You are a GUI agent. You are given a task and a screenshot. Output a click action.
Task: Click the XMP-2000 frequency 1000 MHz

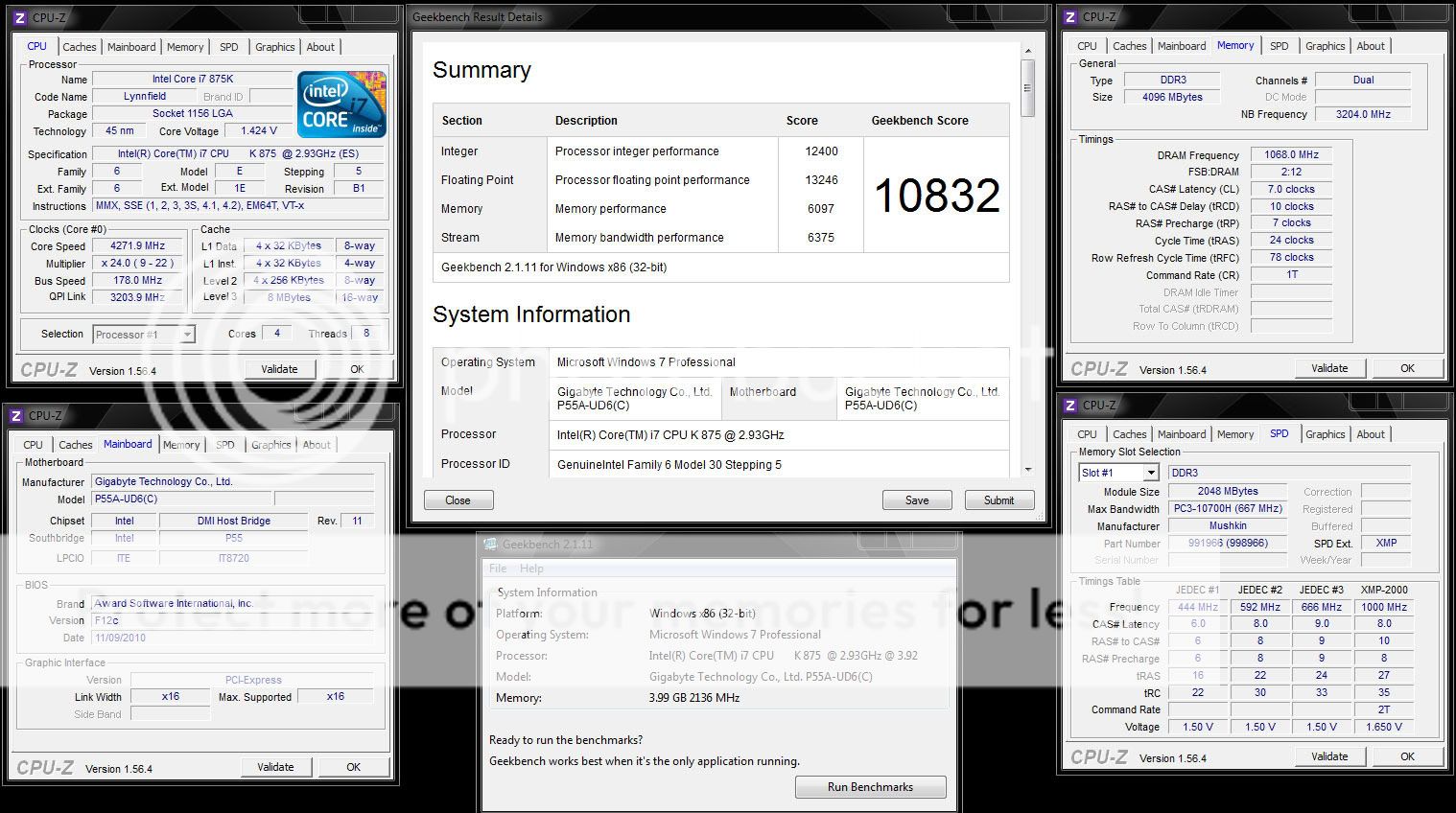tap(1384, 607)
